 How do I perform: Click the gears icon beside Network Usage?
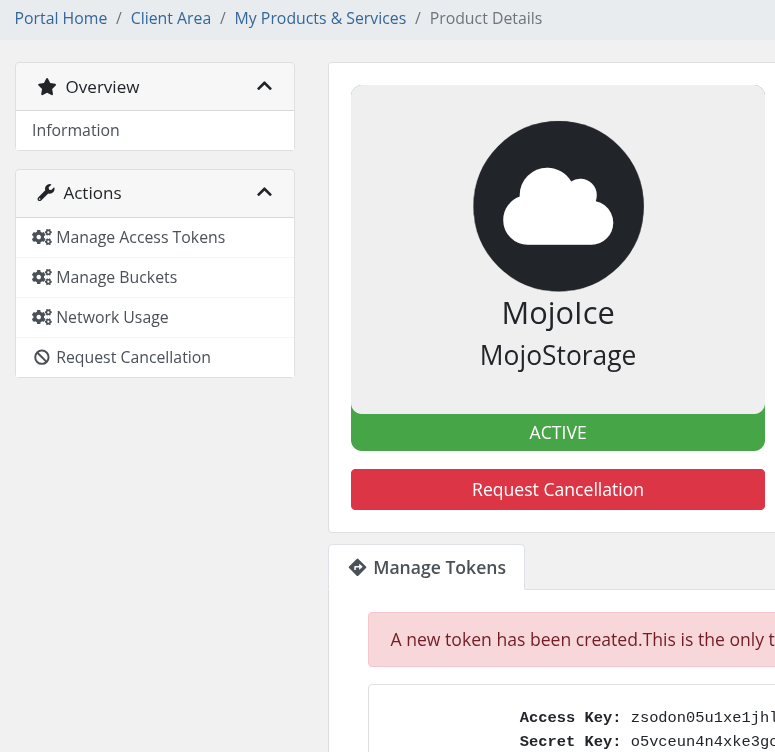pyautogui.click(x=42, y=317)
